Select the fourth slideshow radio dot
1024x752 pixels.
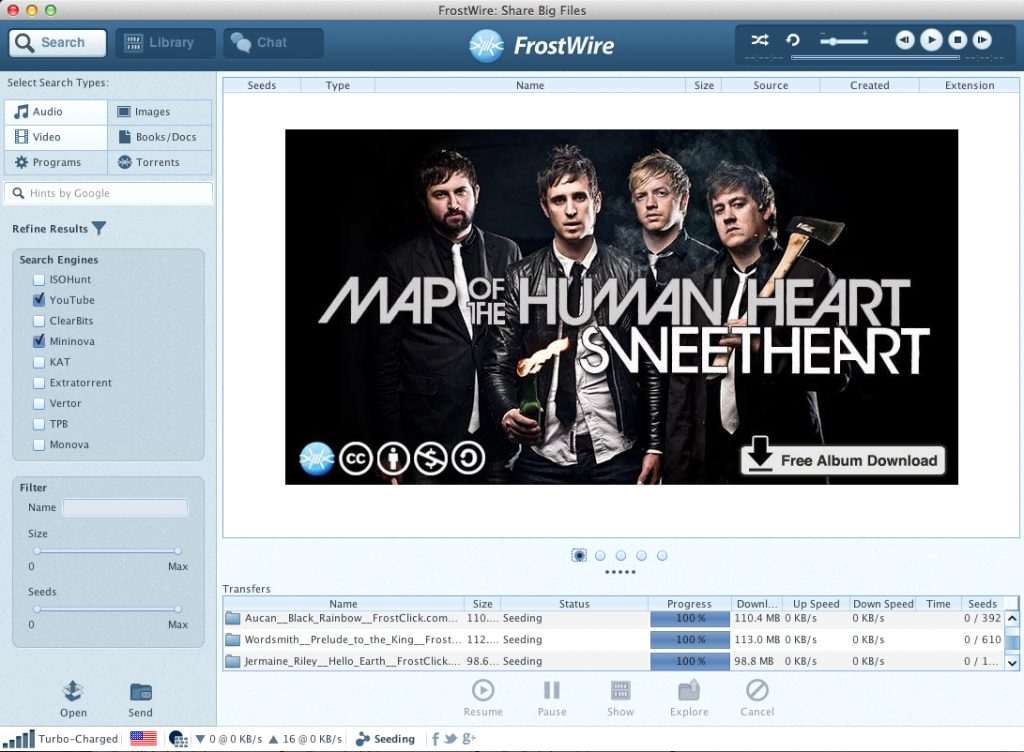click(x=641, y=556)
